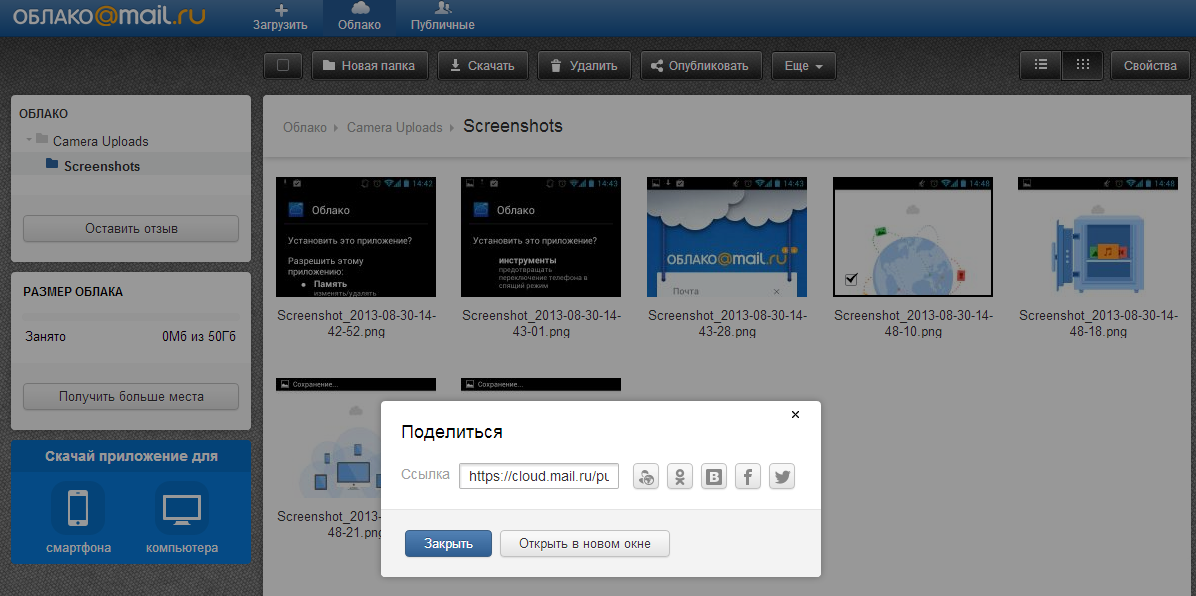This screenshot has height=596, width=1196.
Task: Go to Облако in breadcrumb
Action: pos(304,127)
